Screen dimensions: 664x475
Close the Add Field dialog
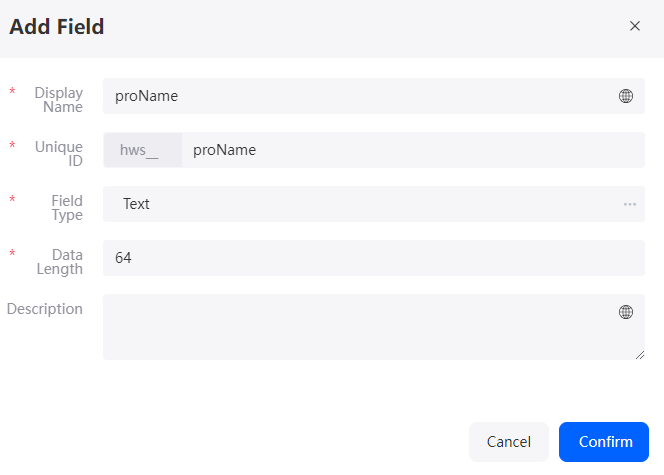[634, 26]
